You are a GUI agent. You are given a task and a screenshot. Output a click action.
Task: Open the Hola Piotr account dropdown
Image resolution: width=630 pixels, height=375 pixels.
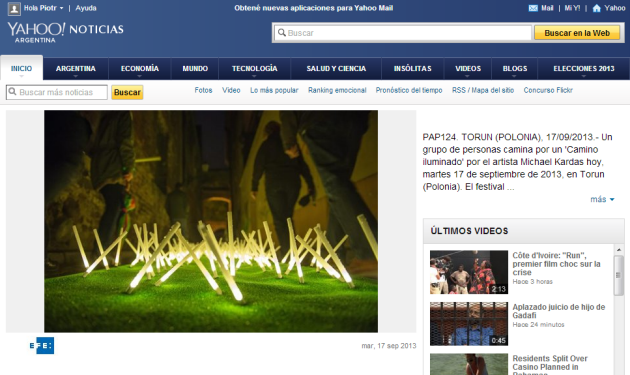coord(43,8)
